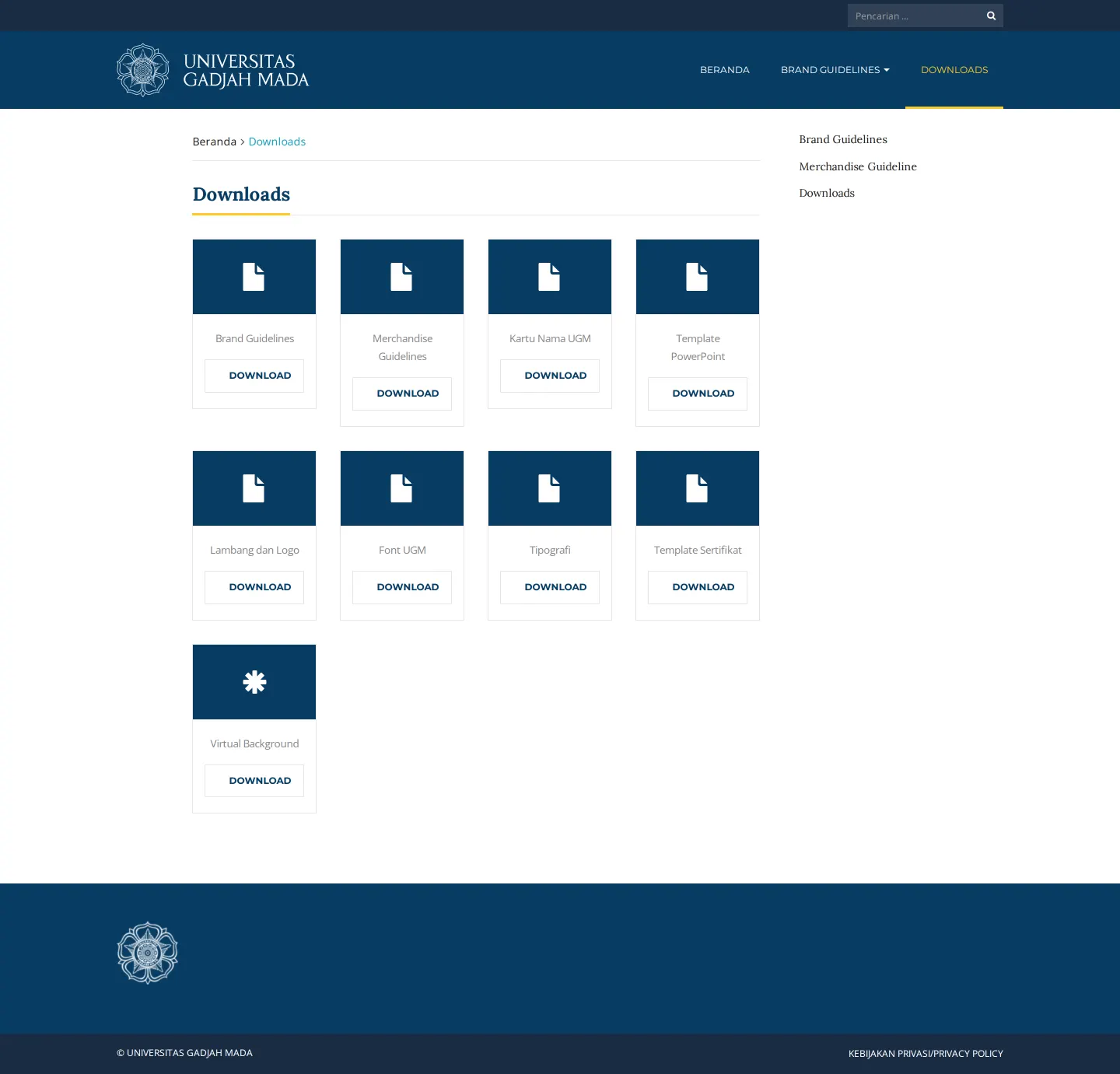Click the Virtual Background asterisk icon
Image resolution: width=1120 pixels, height=1074 pixels.
click(x=254, y=682)
